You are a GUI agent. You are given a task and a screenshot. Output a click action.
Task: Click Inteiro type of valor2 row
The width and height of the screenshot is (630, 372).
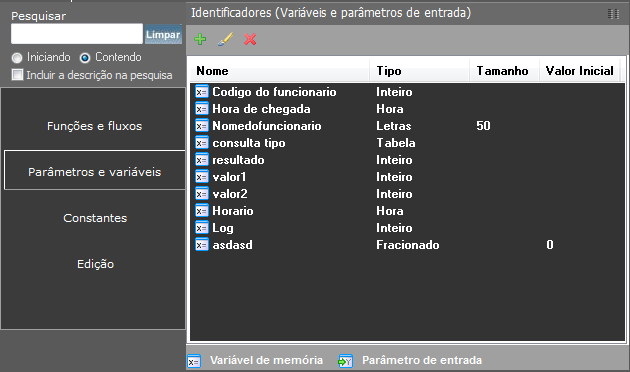394,194
